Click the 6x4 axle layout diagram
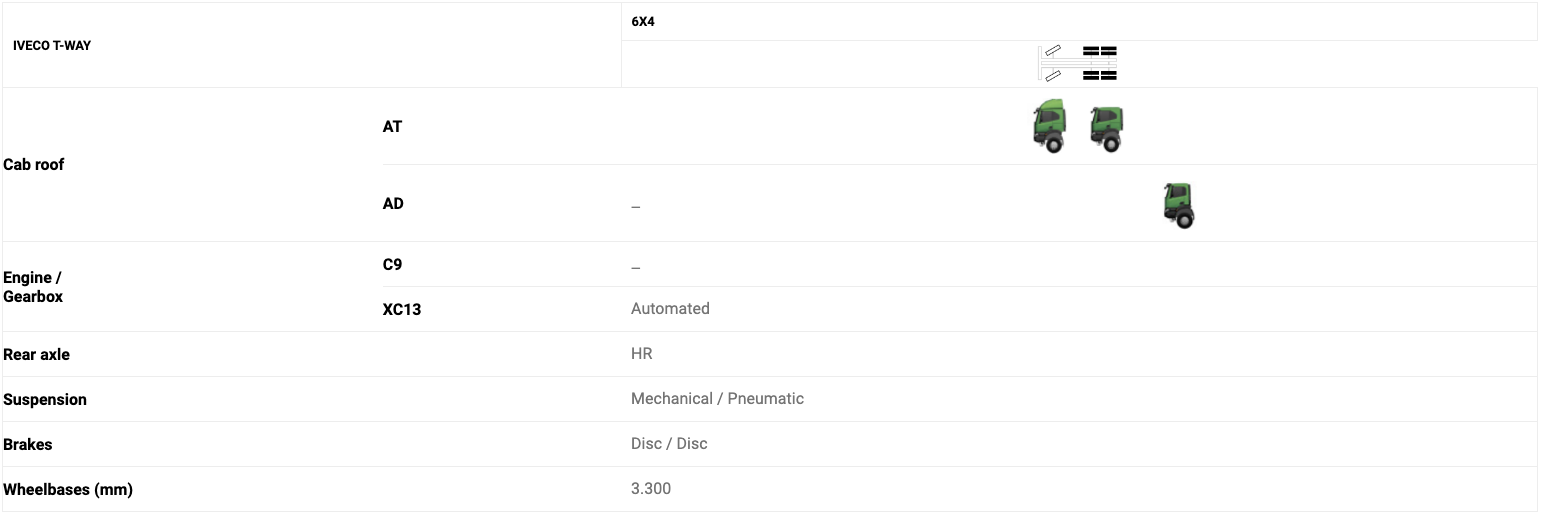The width and height of the screenshot is (1541, 514). (1078, 63)
